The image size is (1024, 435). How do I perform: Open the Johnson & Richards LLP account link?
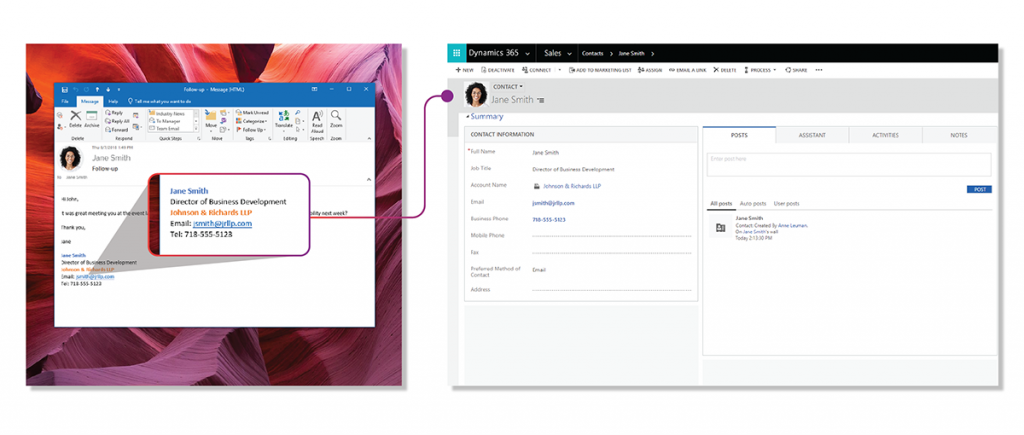[x=571, y=186]
